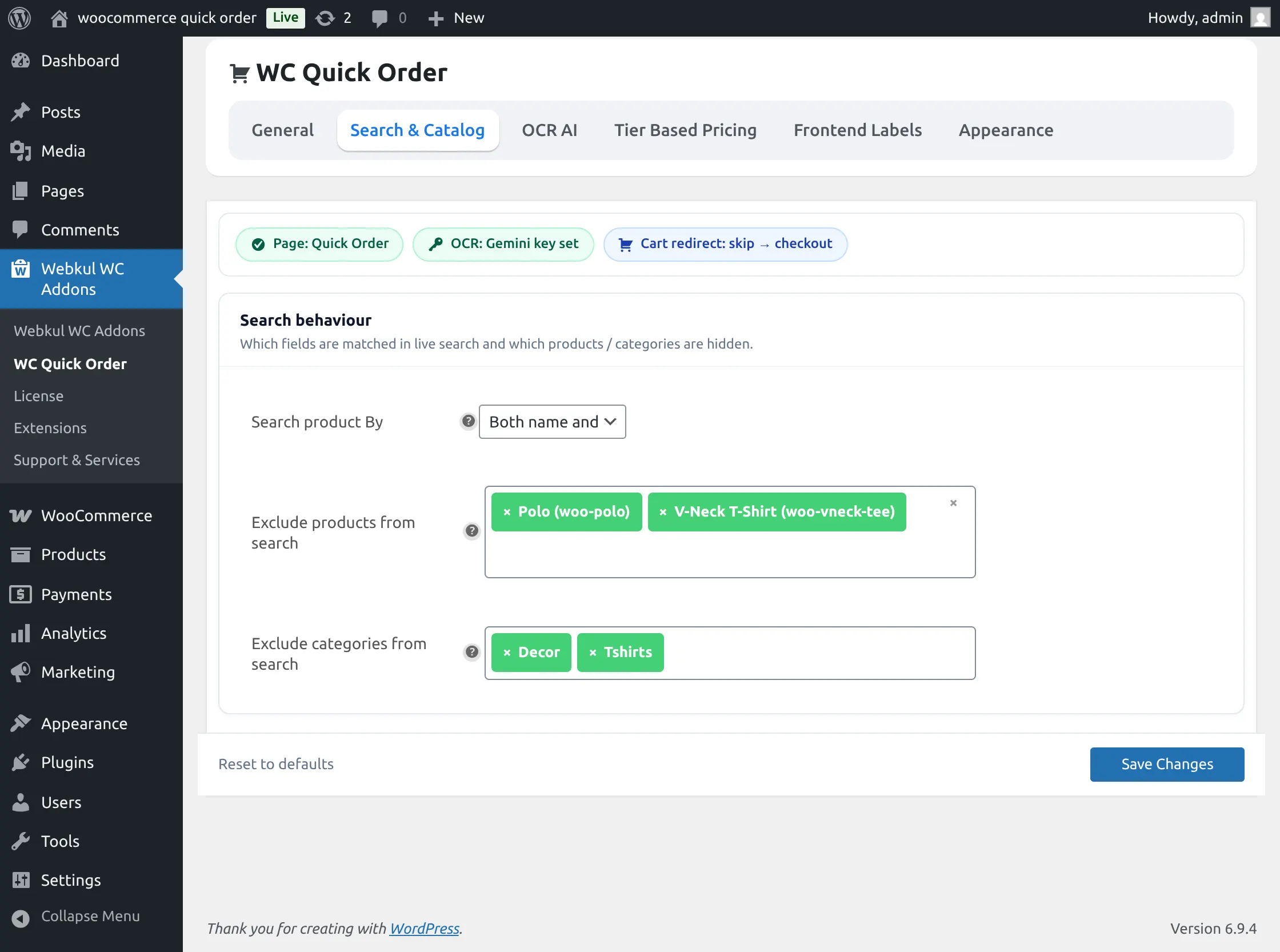Switch to the Search & Catalog tab
The height and width of the screenshot is (952, 1280).
(x=418, y=130)
